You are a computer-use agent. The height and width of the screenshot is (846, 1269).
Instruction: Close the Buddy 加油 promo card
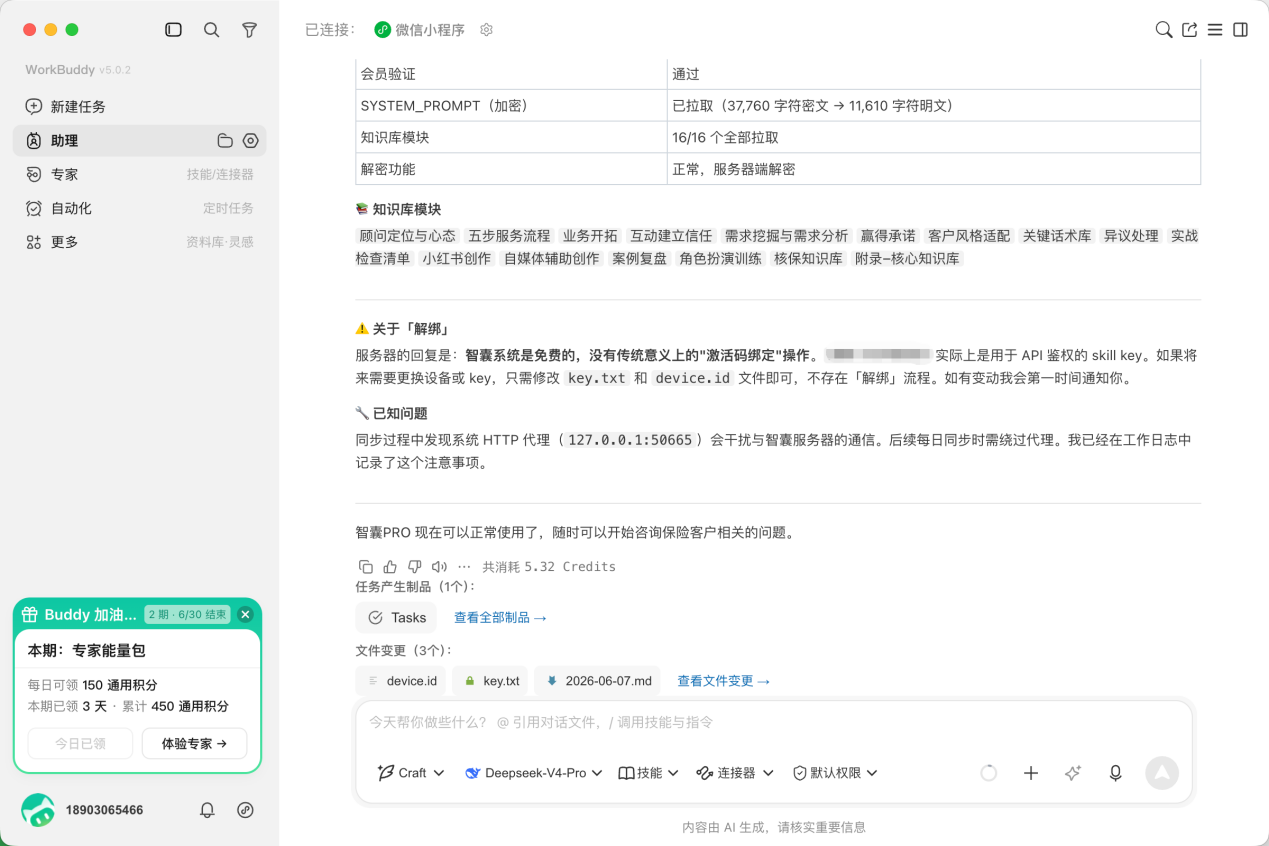(246, 614)
